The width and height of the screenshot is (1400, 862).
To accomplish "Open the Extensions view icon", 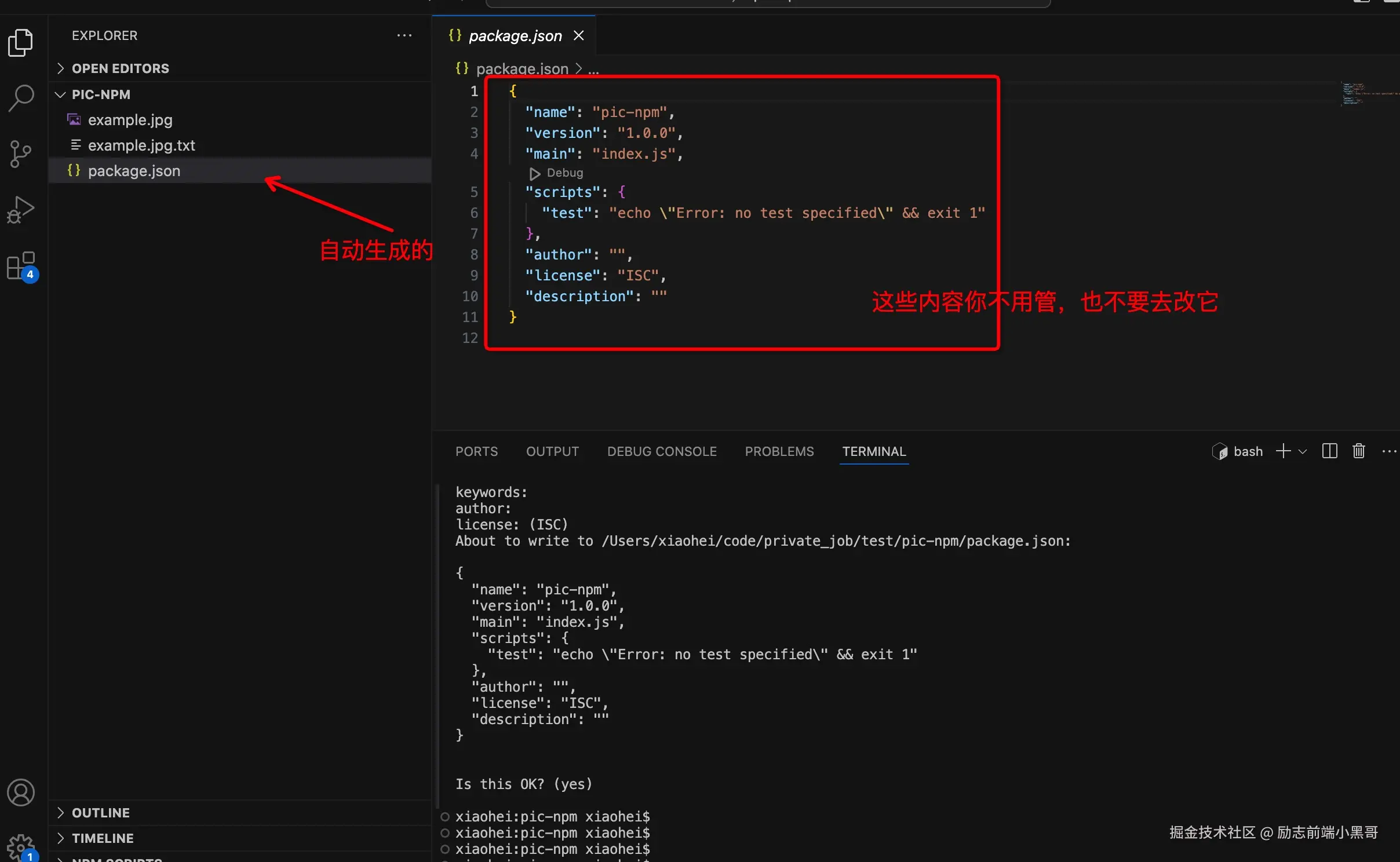I will click(21, 266).
